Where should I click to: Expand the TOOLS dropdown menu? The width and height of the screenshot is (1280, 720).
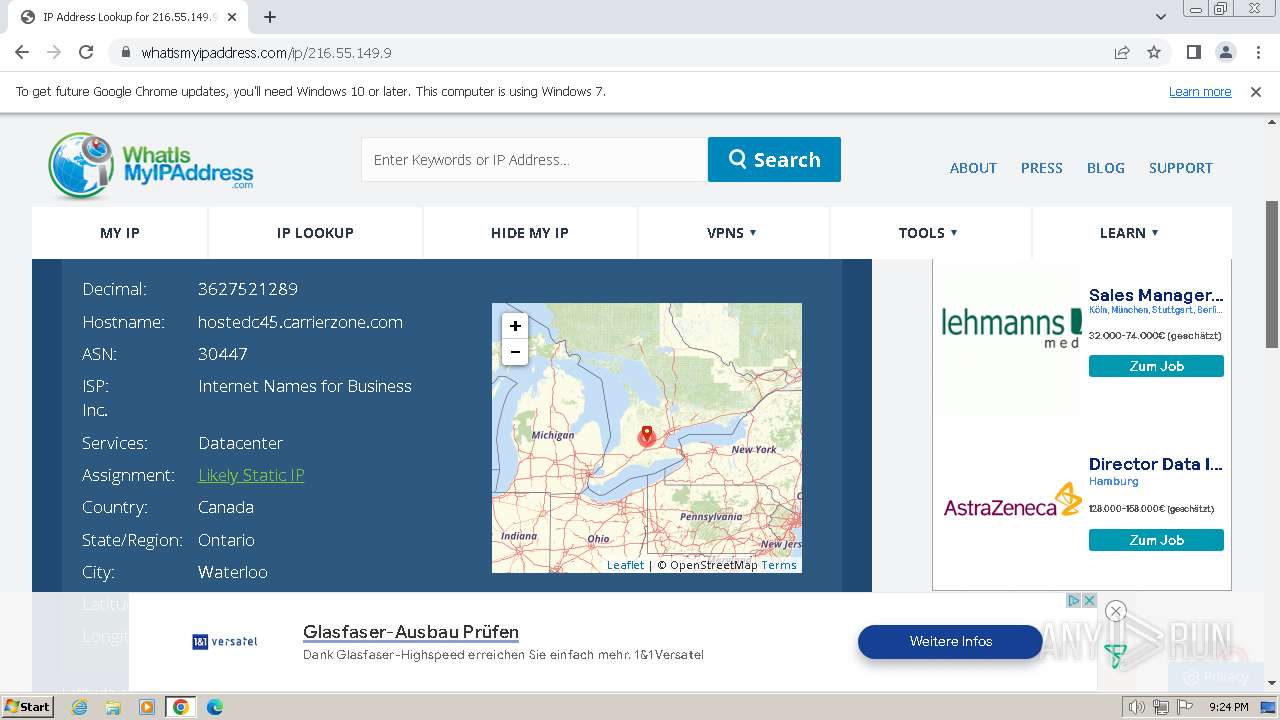[x=929, y=233]
